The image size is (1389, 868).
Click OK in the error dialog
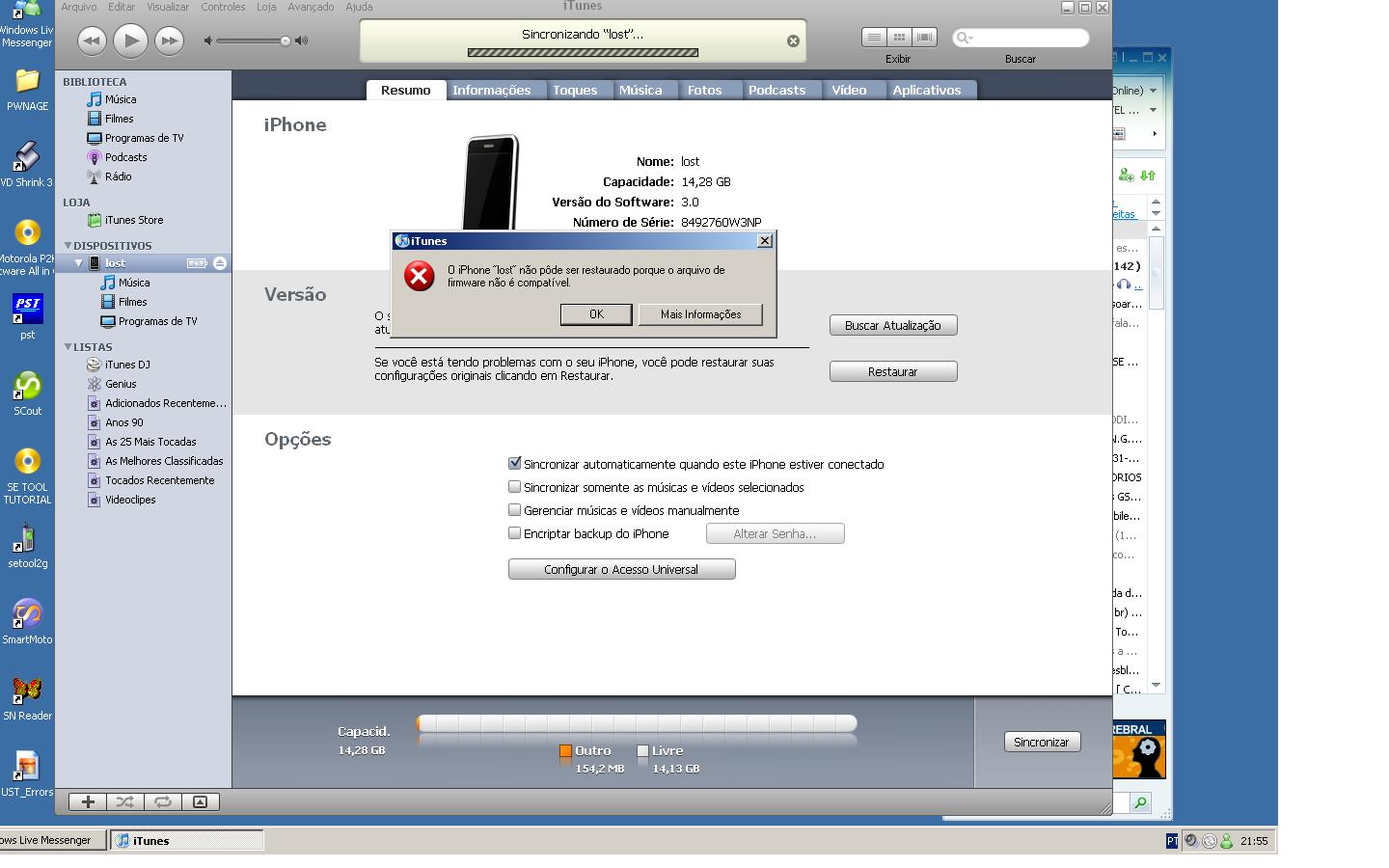pyautogui.click(x=596, y=314)
